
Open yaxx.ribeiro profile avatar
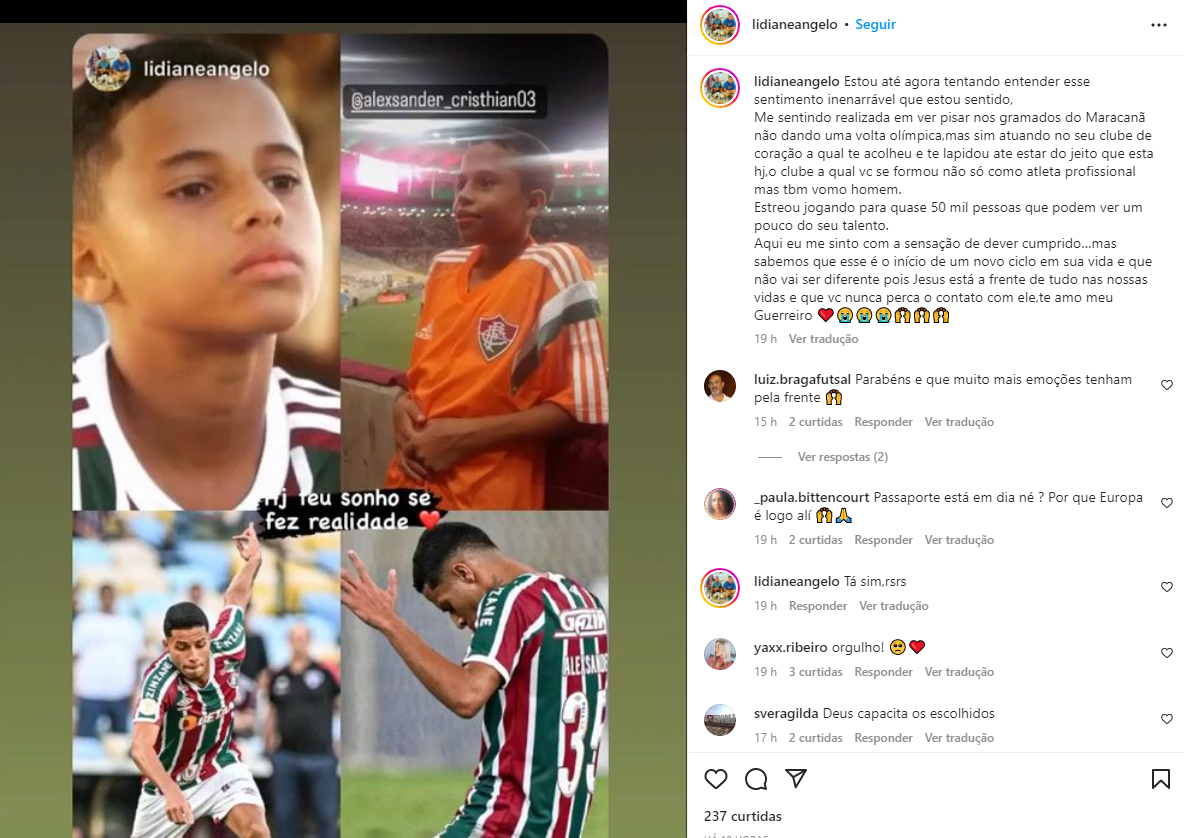point(720,654)
